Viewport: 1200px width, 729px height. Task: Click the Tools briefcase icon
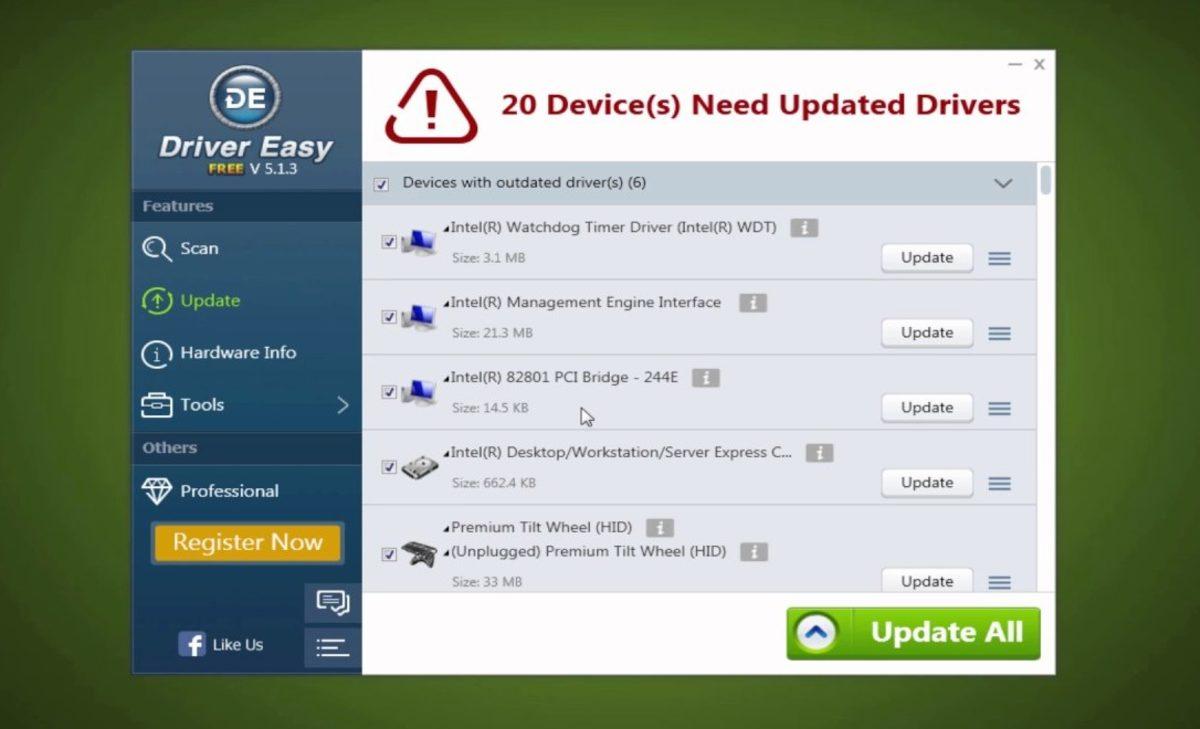click(157, 405)
